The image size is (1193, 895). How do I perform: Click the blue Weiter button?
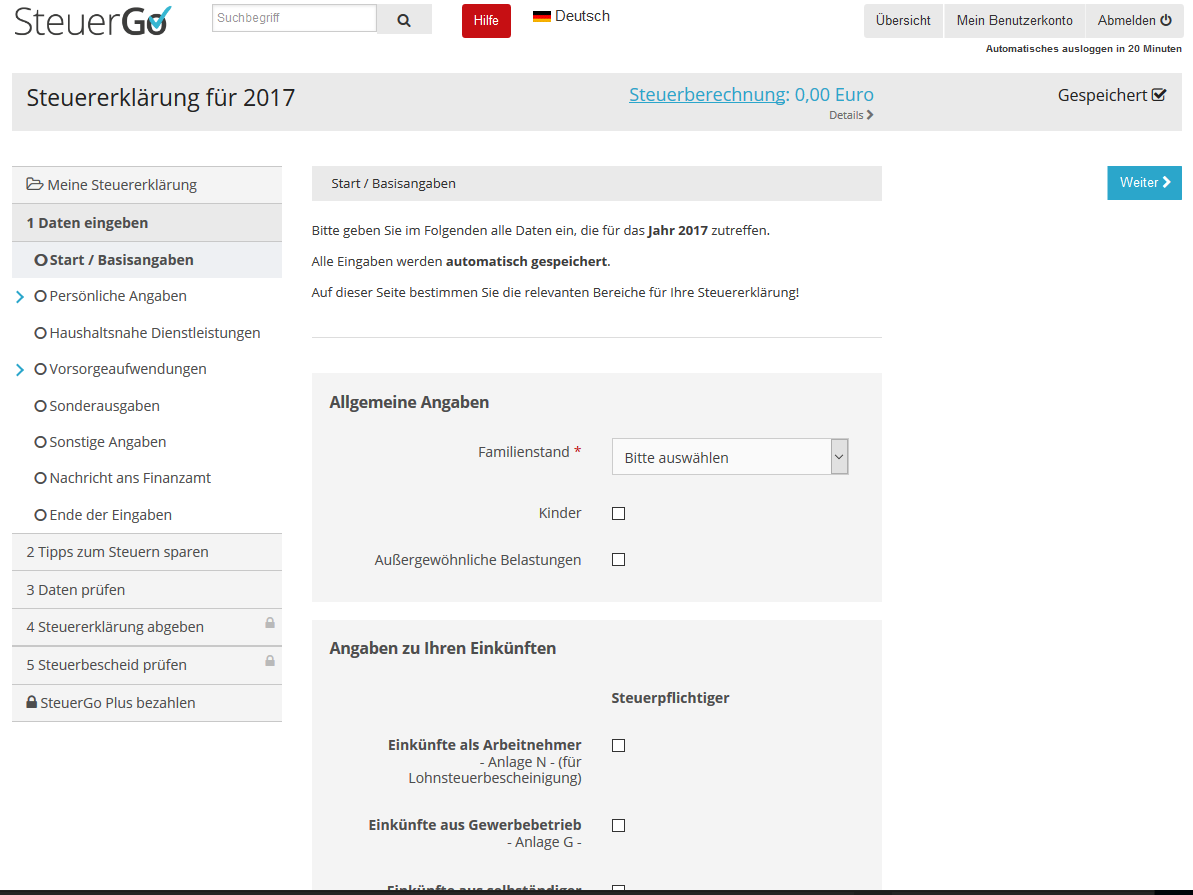point(1144,183)
